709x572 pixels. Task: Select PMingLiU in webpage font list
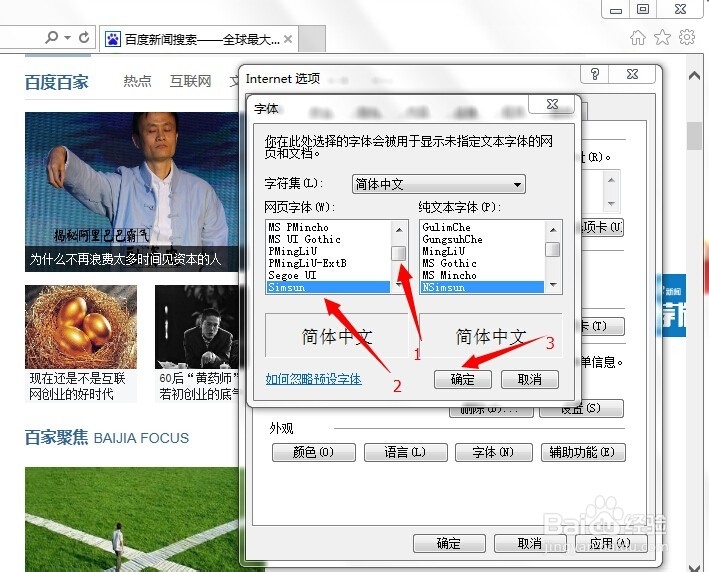coord(328,251)
